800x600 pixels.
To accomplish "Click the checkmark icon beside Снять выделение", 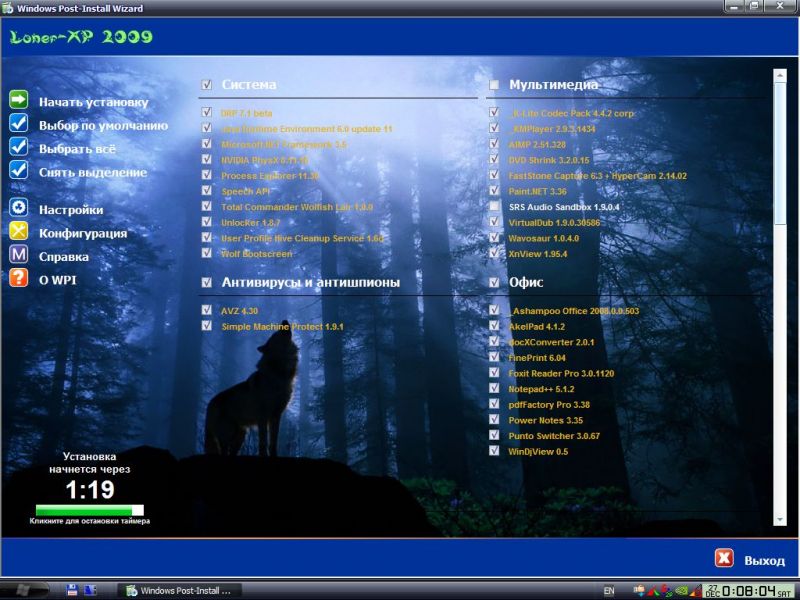I will click(x=18, y=170).
